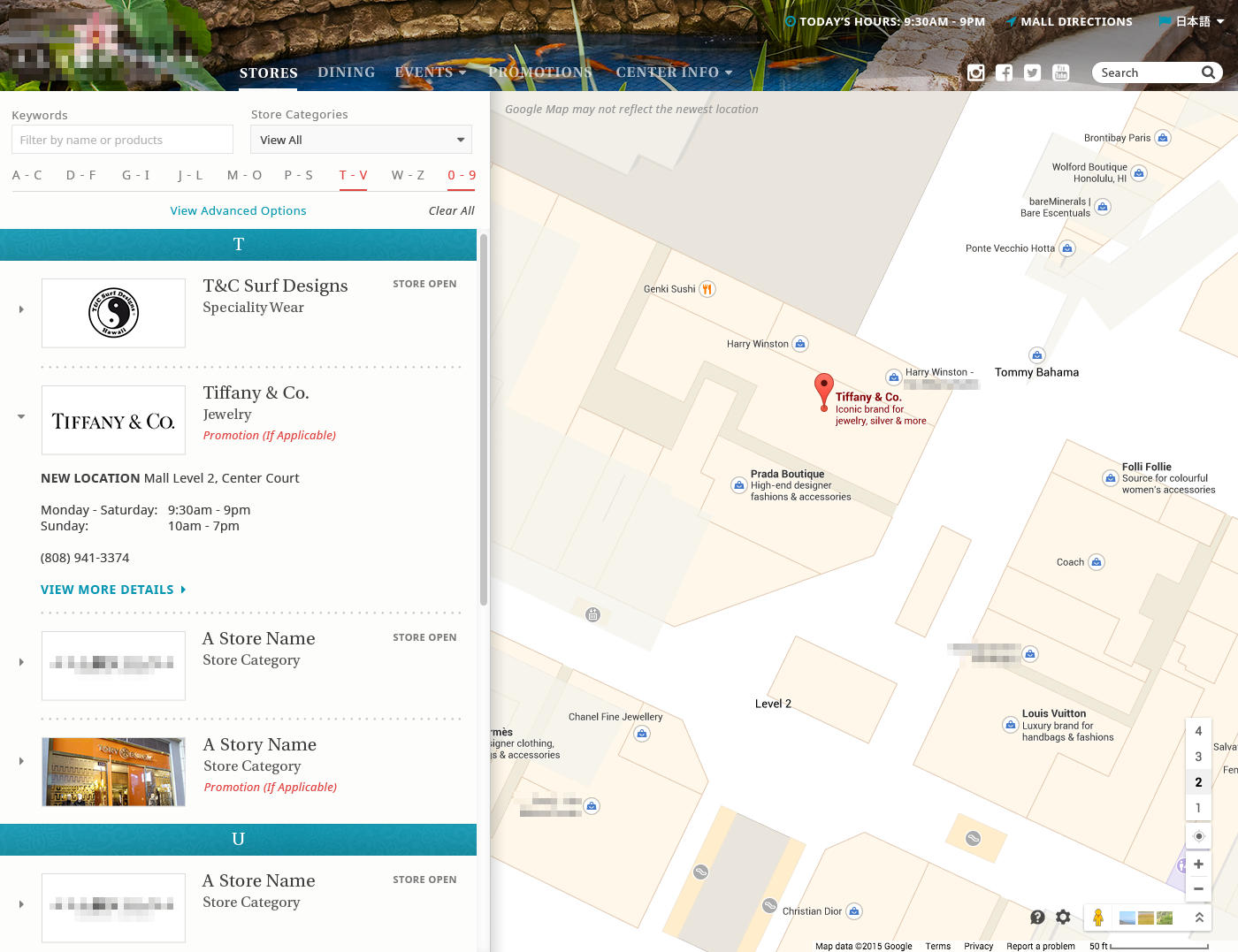The width and height of the screenshot is (1238, 952).
Task: Collapse the Tiffany & Co. entry
Action: pyautogui.click(x=21, y=416)
